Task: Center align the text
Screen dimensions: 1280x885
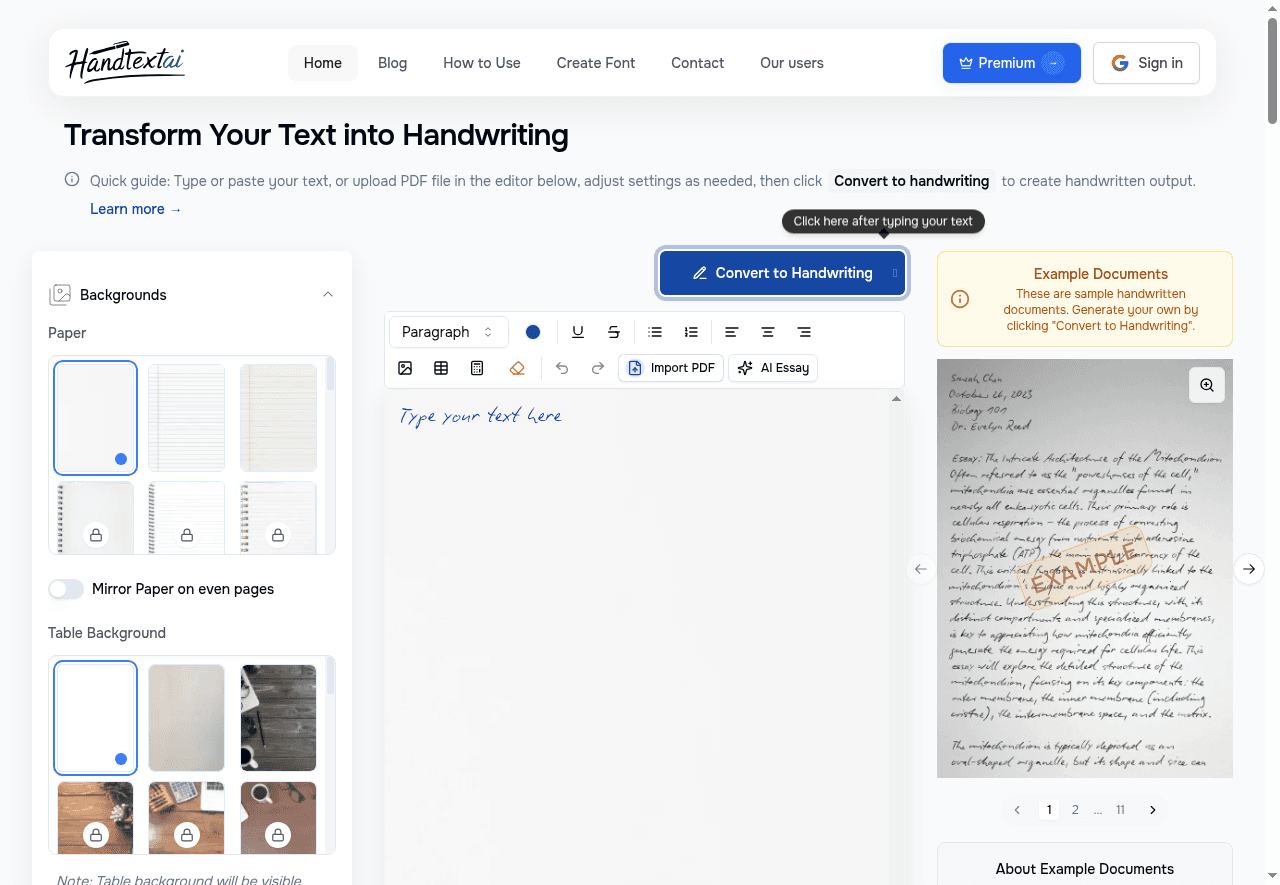Action: pyautogui.click(x=768, y=332)
